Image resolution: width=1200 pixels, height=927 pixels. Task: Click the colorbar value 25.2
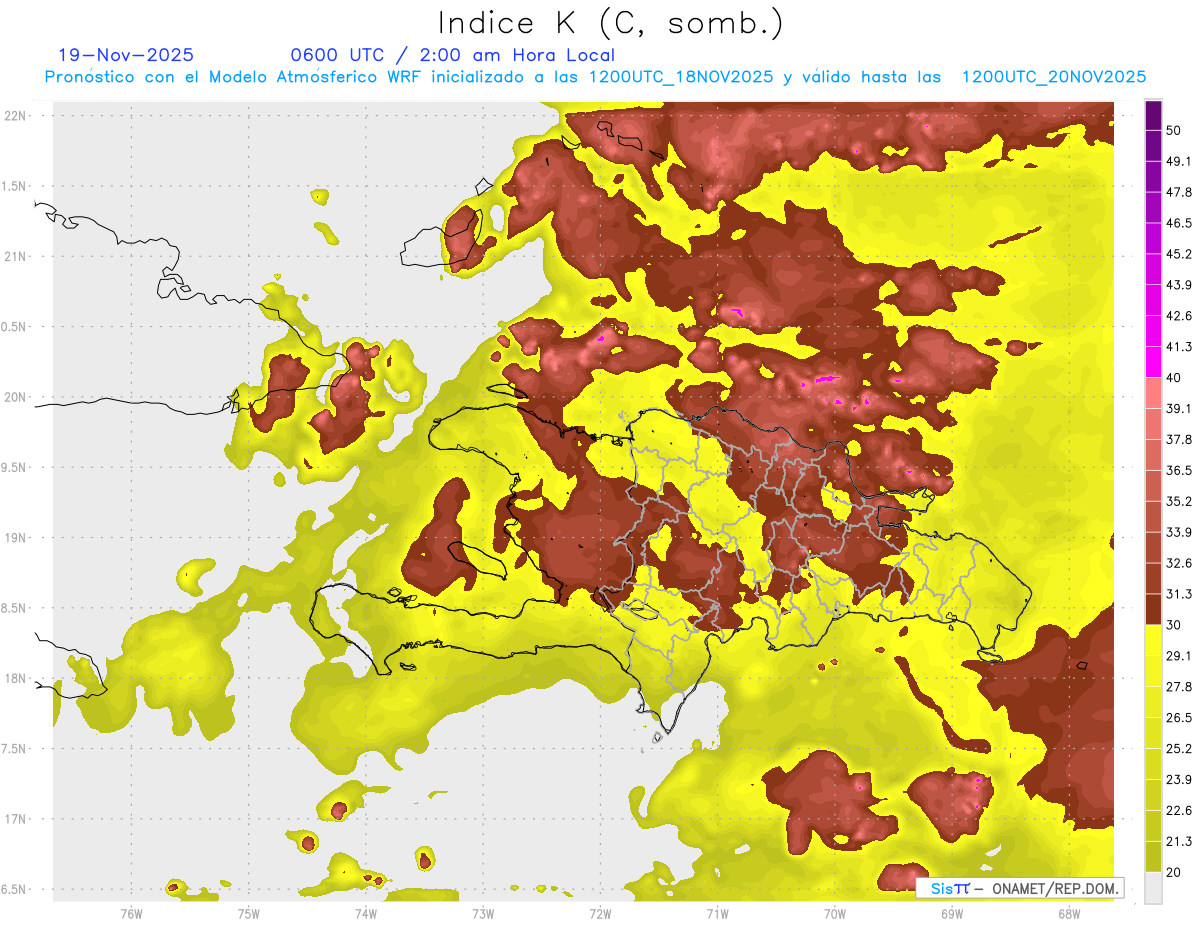tap(1179, 748)
